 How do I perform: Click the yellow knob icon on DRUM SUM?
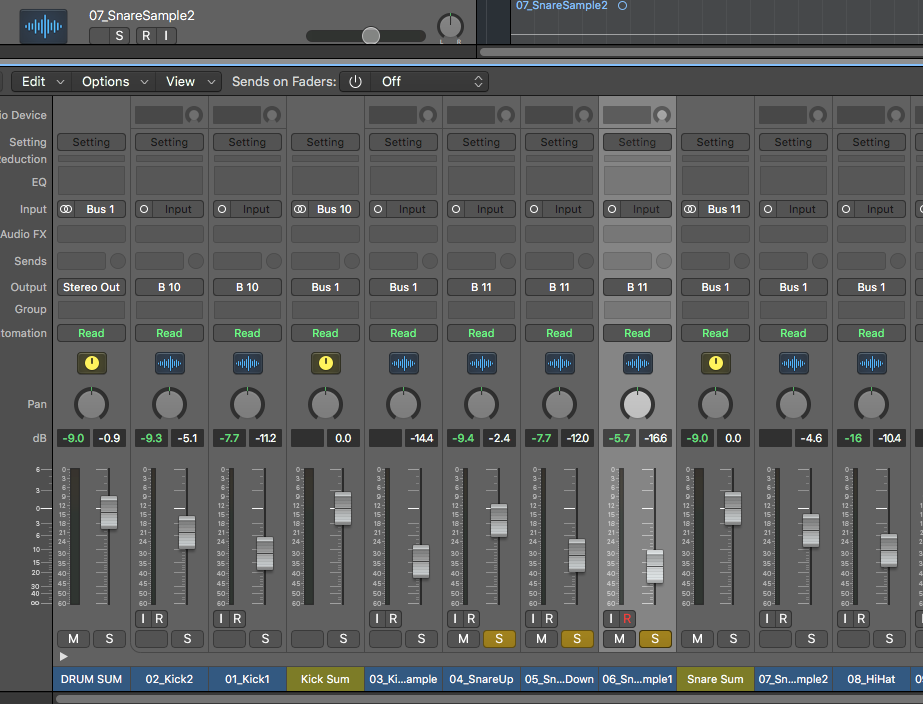(91, 363)
